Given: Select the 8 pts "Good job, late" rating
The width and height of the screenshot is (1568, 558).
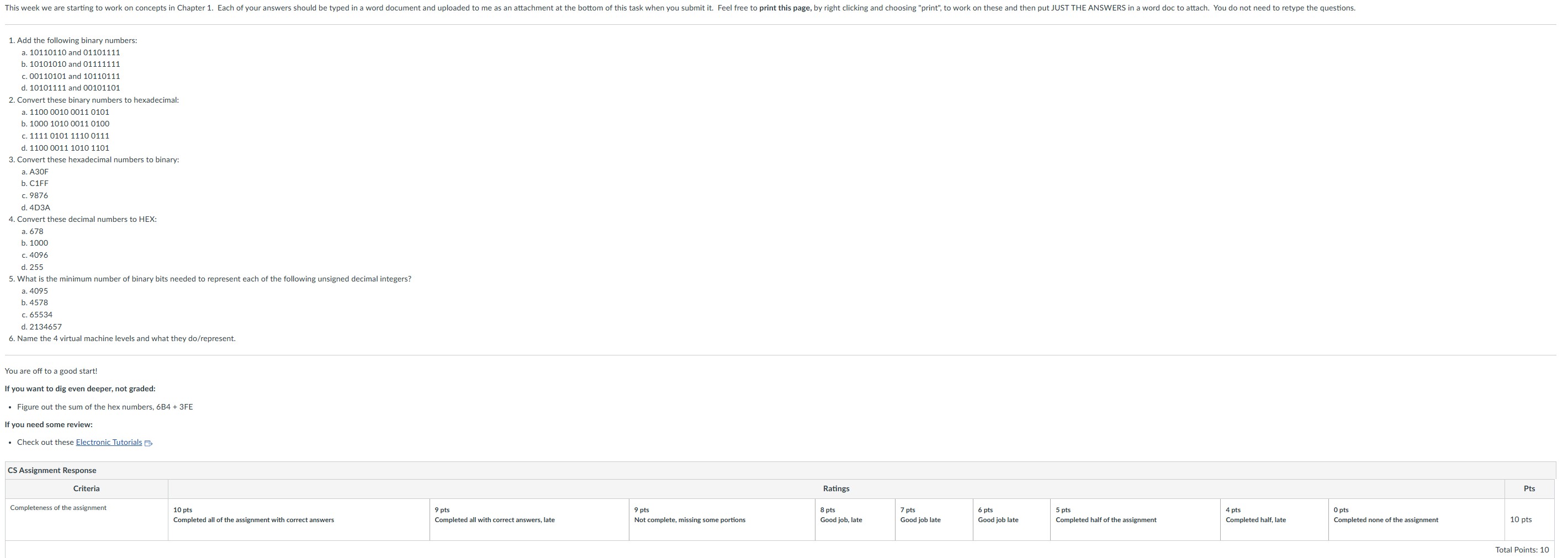Looking at the screenshot, I should coord(855,520).
